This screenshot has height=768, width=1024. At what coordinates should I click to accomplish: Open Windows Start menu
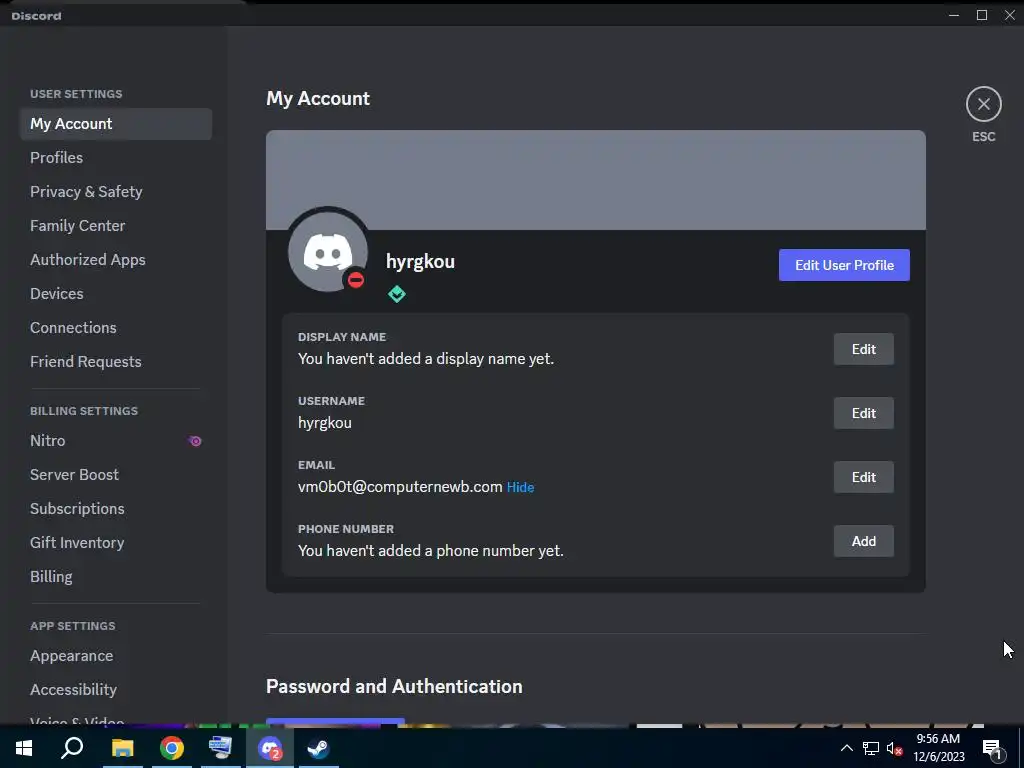coord(24,748)
